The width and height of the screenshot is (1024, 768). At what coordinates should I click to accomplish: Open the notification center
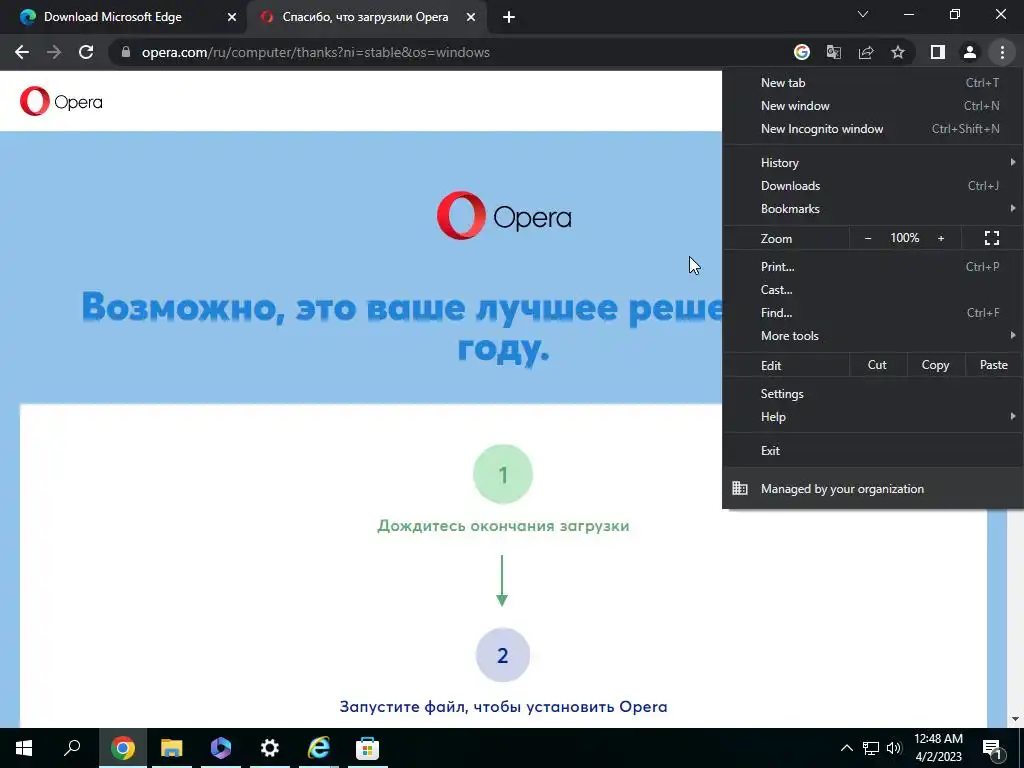993,749
